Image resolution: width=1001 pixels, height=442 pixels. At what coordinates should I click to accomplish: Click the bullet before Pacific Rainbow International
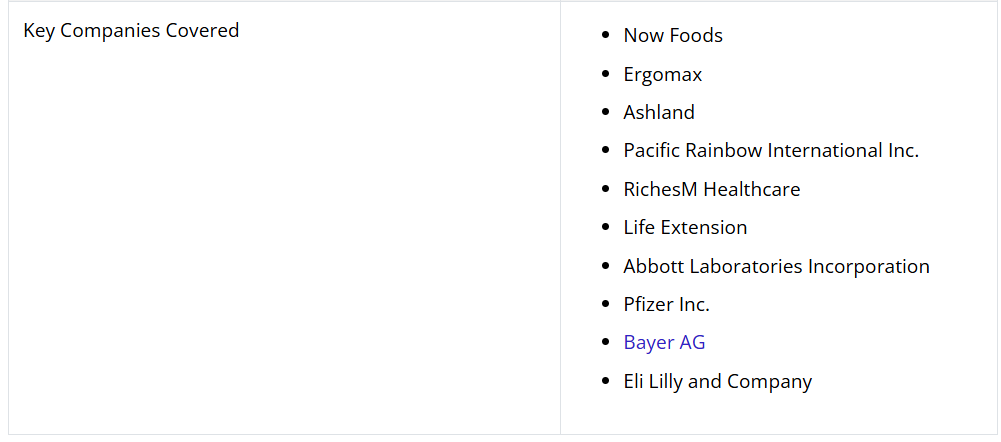pos(605,151)
